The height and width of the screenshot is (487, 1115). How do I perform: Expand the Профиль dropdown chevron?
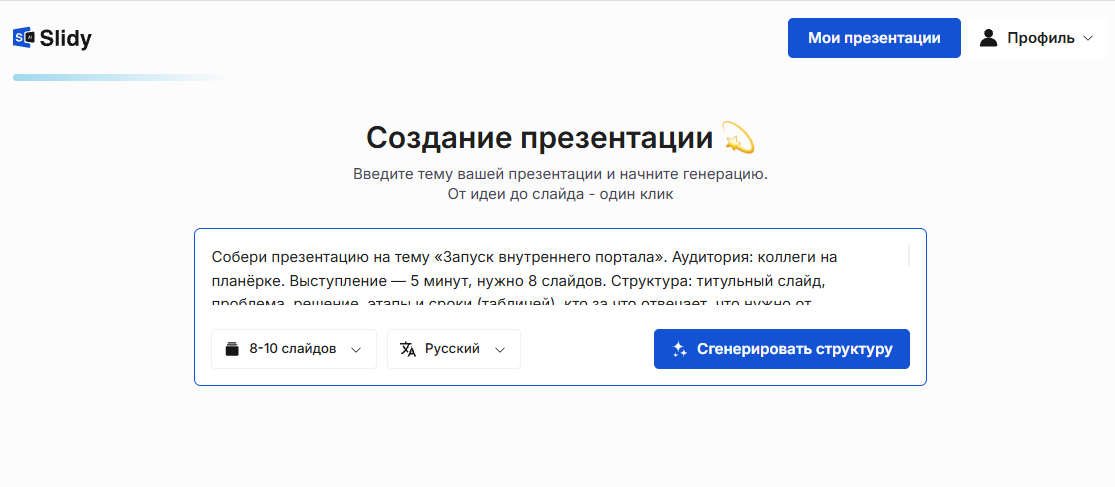tap(1087, 38)
